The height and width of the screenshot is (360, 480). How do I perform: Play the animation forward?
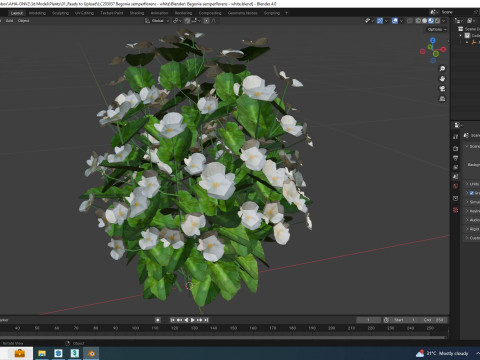coord(193,320)
